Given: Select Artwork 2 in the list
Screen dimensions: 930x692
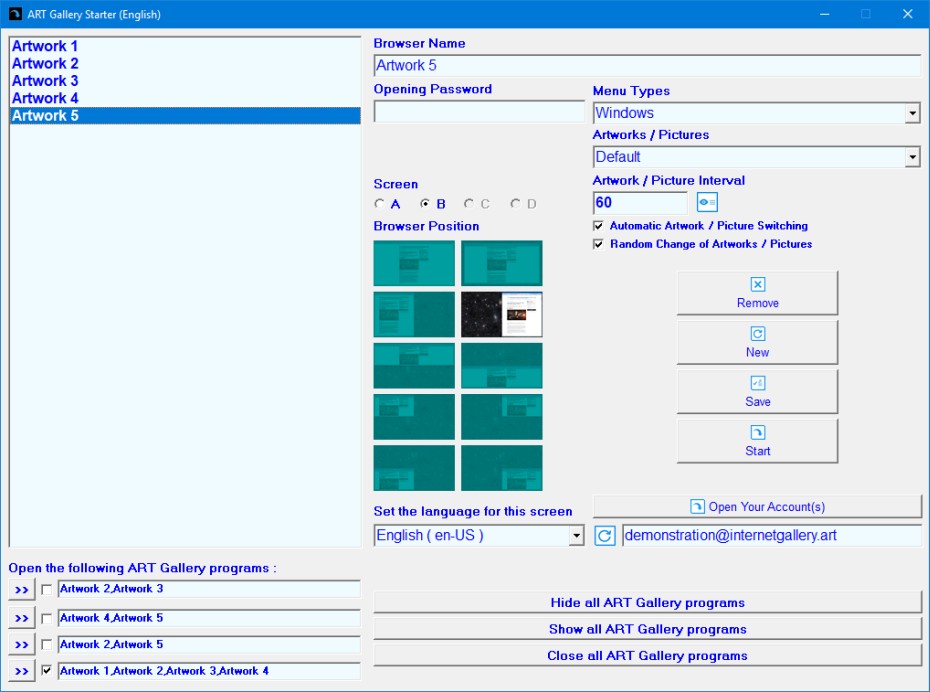Looking at the screenshot, I should 185,63.
